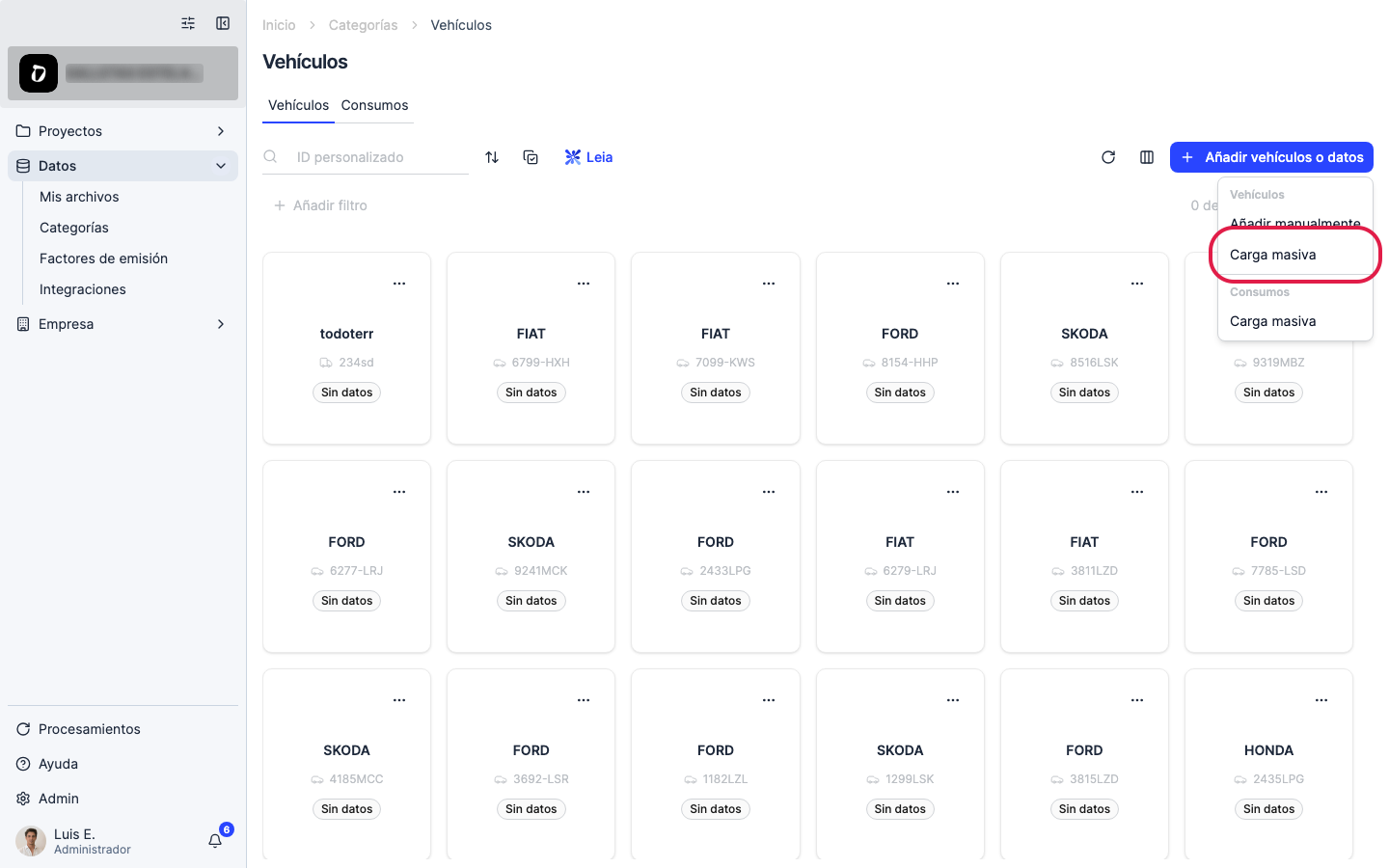Click the Añadir vehículos o datos button
This screenshot has height=868, width=1389.
[x=1271, y=157]
